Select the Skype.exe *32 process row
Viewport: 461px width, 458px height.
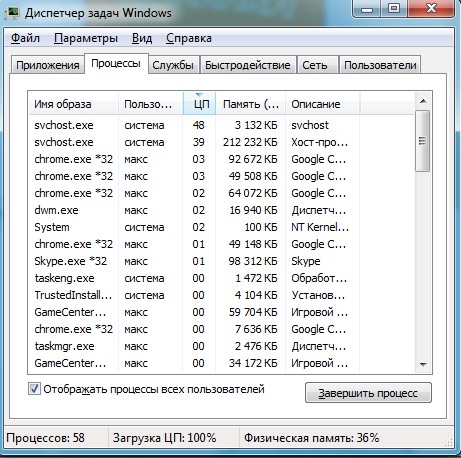[x=221, y=261]
